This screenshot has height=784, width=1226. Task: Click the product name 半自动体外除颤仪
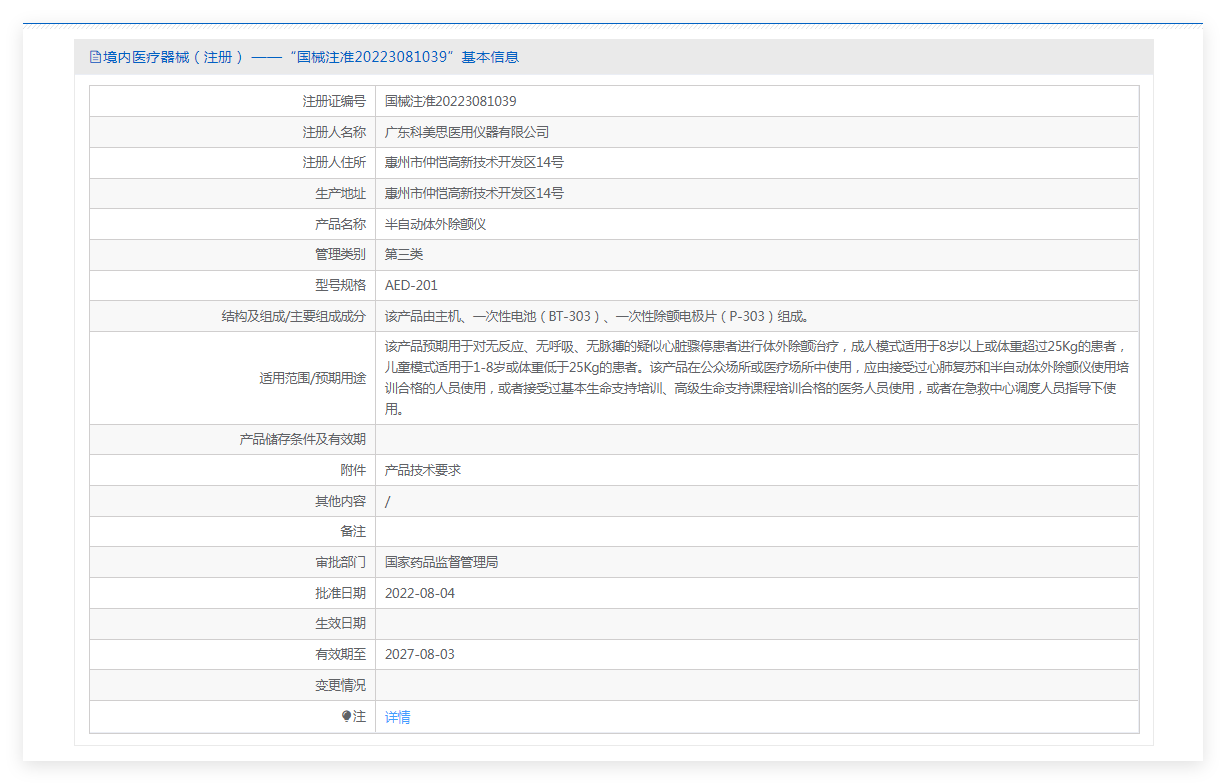point(435,224)
